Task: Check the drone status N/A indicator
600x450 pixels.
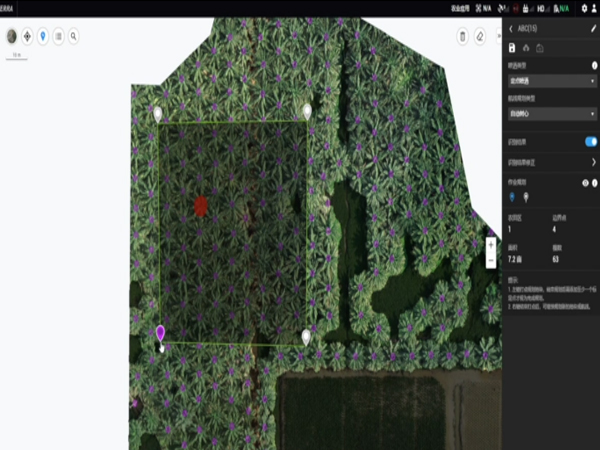Action: click(x=484, y=8)
